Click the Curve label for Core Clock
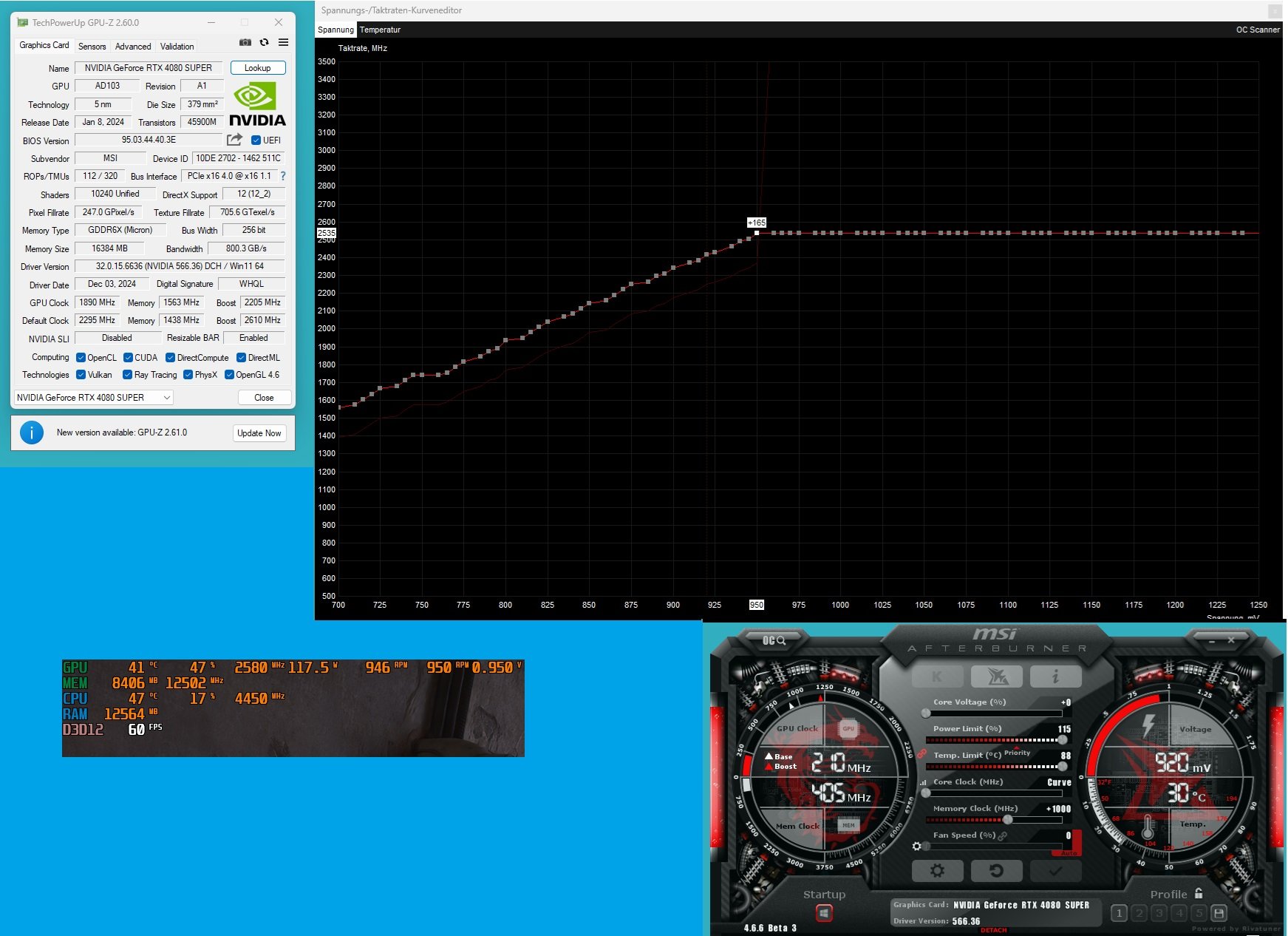The width and height of the screenshot is (1288, 936). click(1059, 782)
